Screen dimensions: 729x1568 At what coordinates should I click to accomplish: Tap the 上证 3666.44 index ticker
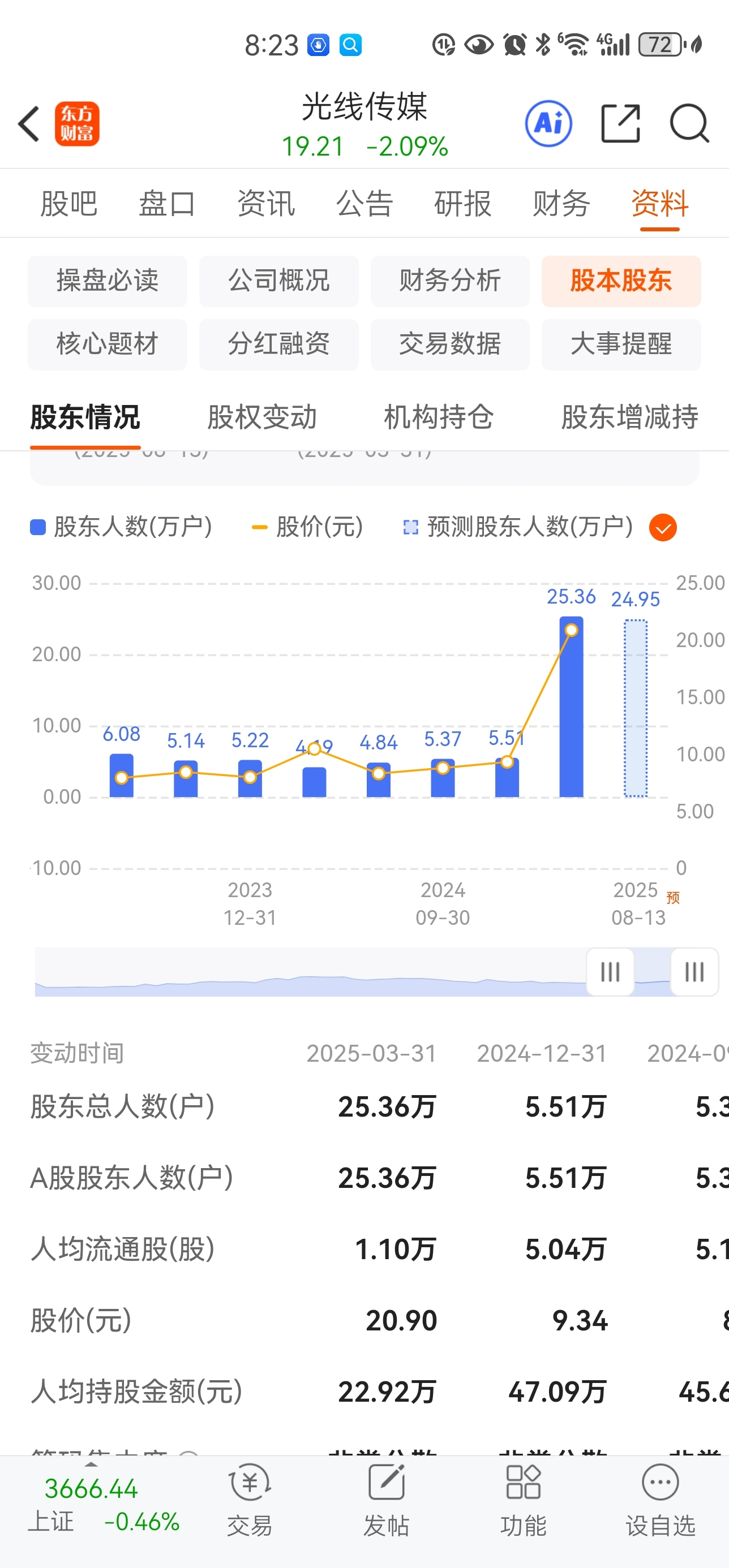pyautogui.click(x=104, y=1505)
